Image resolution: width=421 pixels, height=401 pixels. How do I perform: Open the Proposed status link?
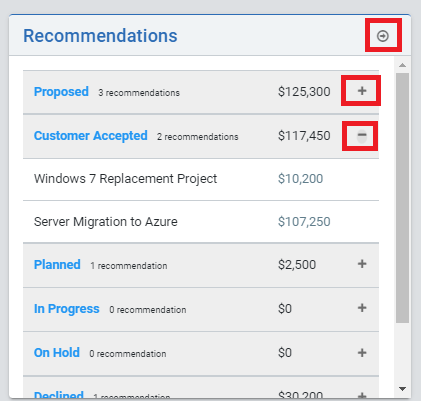point(61,91)
